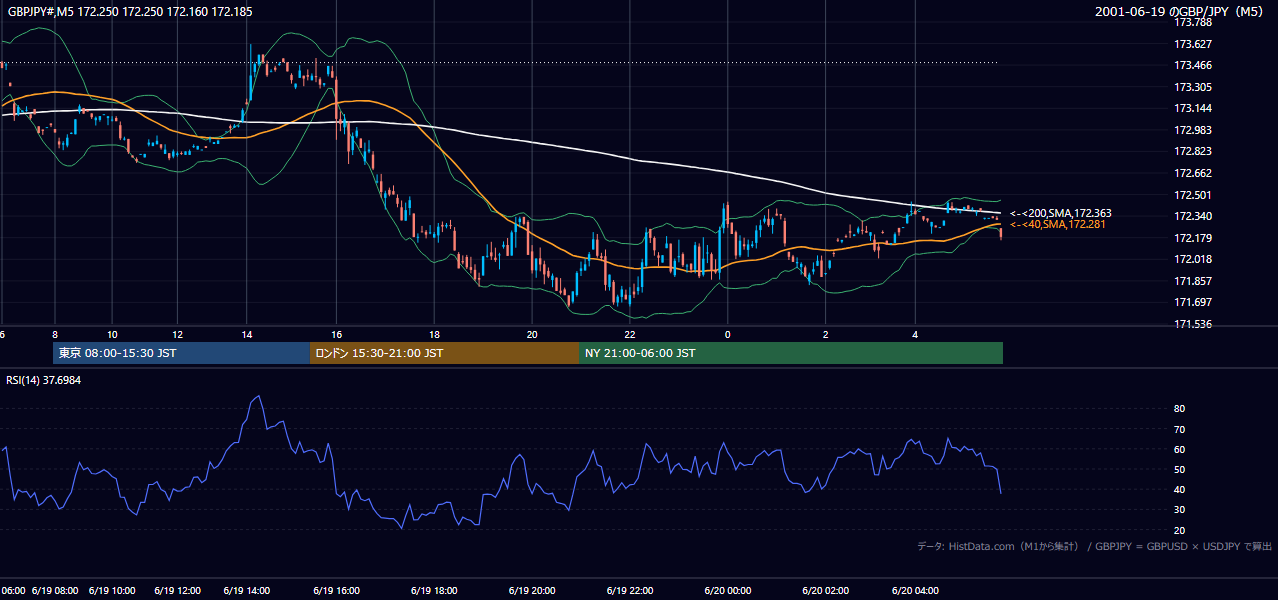Viewport: 1278px width, 600px height.
Task: Click price axis value 173.788
Action: 1192,22
